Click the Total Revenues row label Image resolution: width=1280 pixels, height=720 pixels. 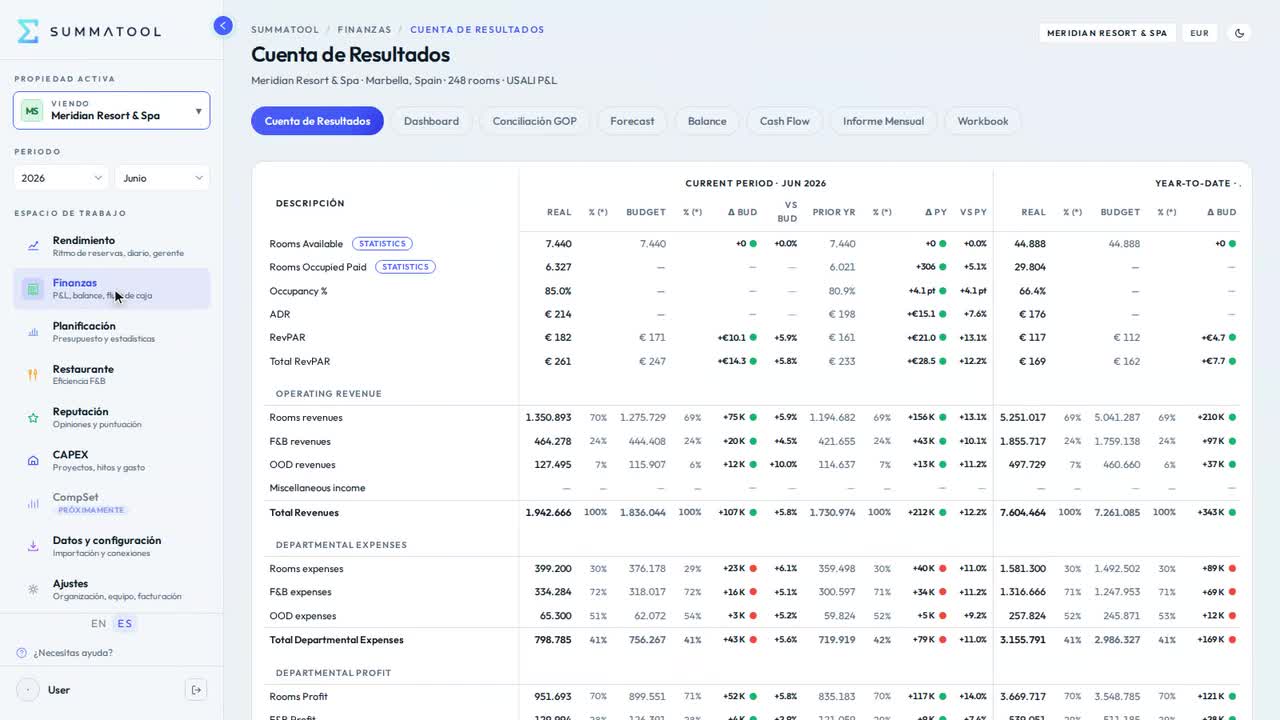click(x=304, y=512)
